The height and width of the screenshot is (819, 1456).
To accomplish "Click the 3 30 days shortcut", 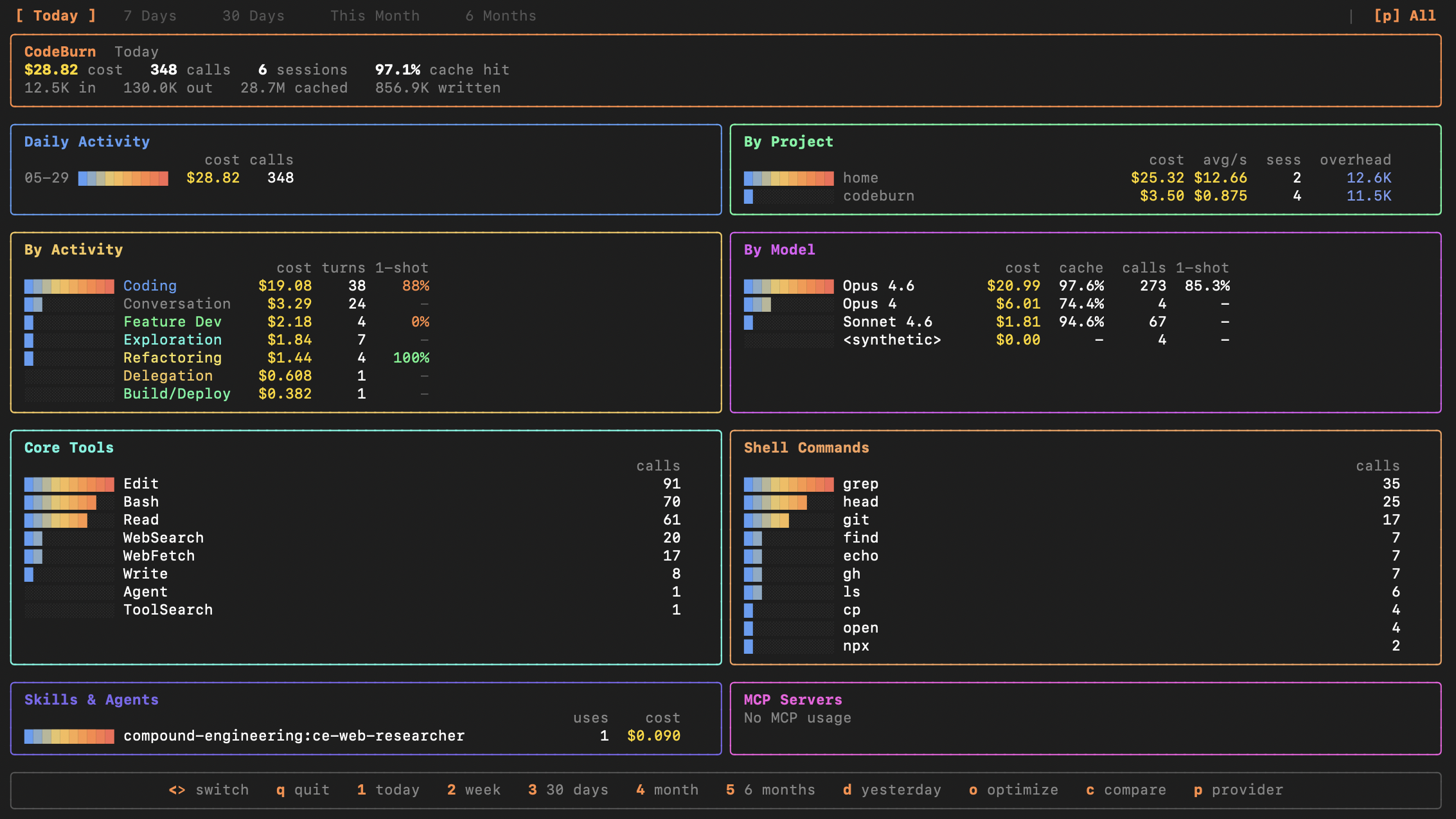I will [568, 789].
